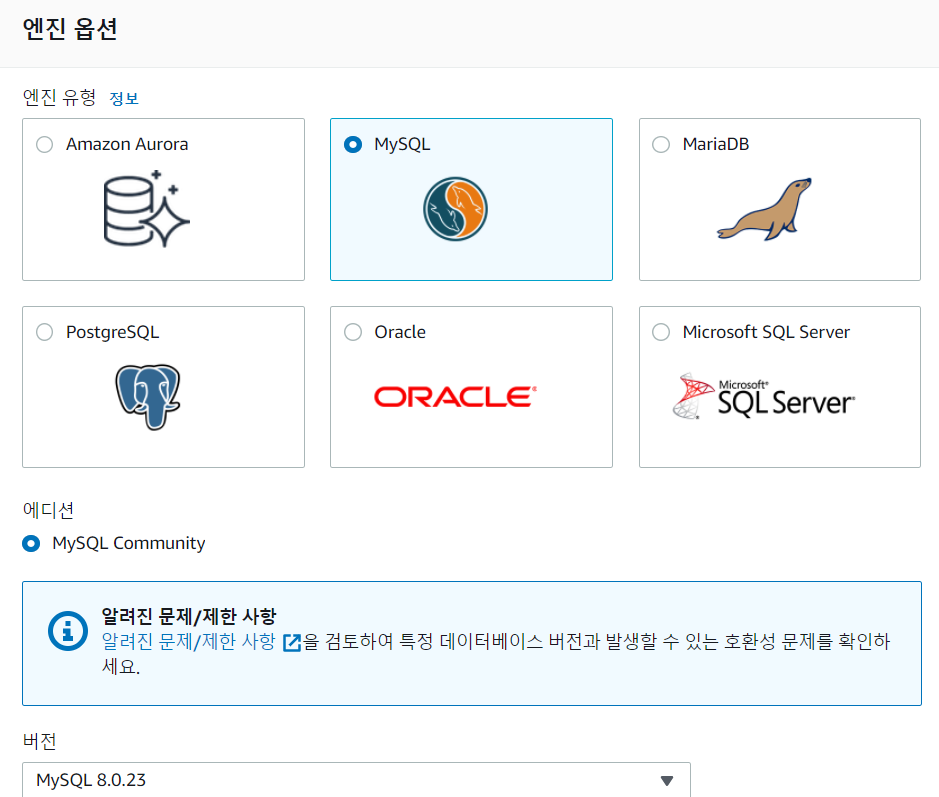Click the MySQL Community label text
The height and width of the screenshot is (797, 939).
coord(129,543)
